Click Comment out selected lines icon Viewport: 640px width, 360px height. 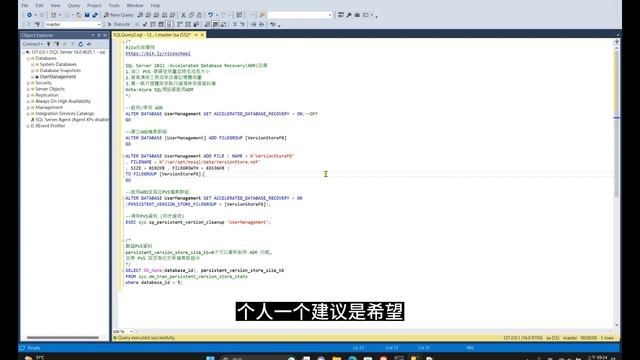coord(235,24)
